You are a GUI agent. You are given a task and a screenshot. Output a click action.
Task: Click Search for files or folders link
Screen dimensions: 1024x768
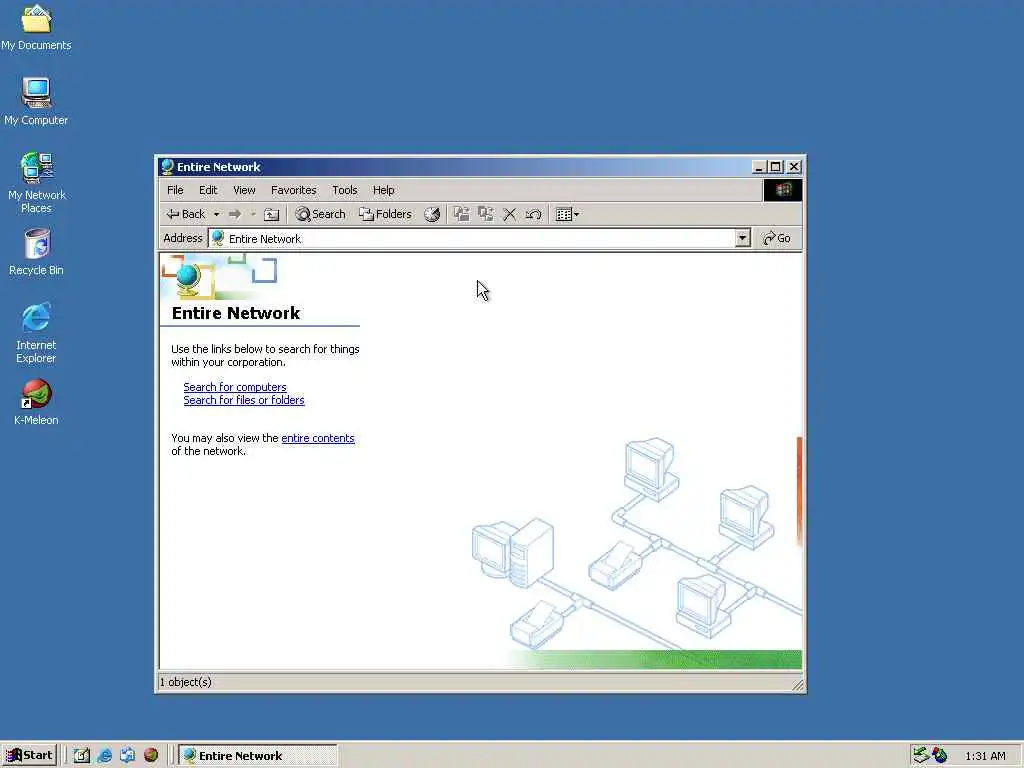click(244, 400)
